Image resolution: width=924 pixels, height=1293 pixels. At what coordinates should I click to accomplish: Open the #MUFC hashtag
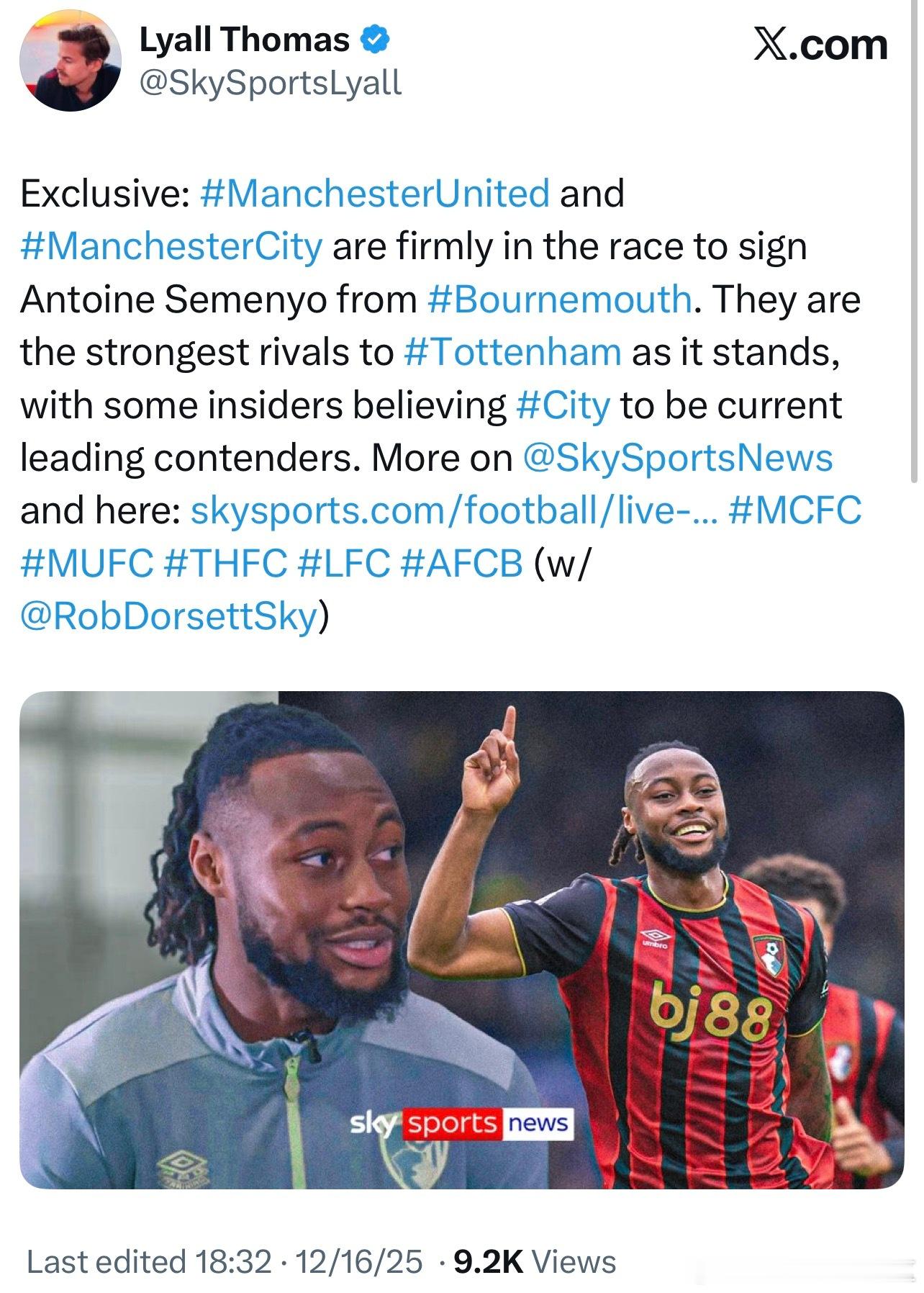[x=87, y=564]
